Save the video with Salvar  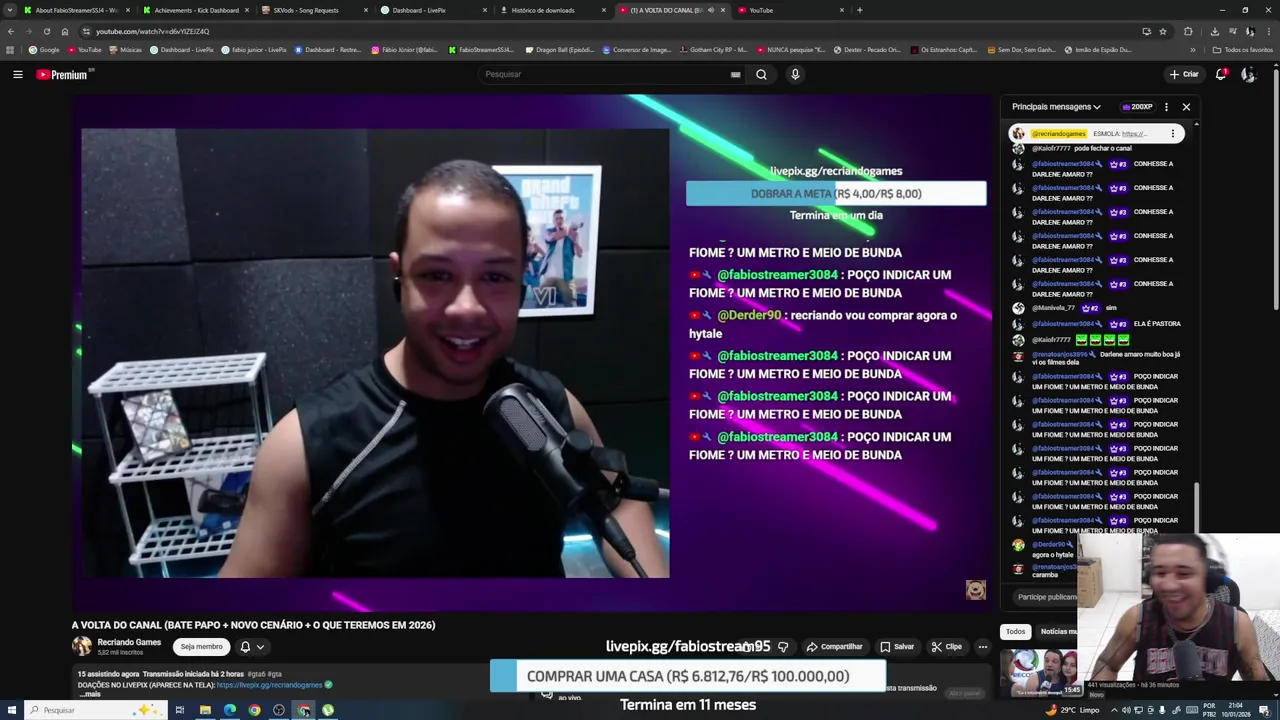[x=897, y=647]
